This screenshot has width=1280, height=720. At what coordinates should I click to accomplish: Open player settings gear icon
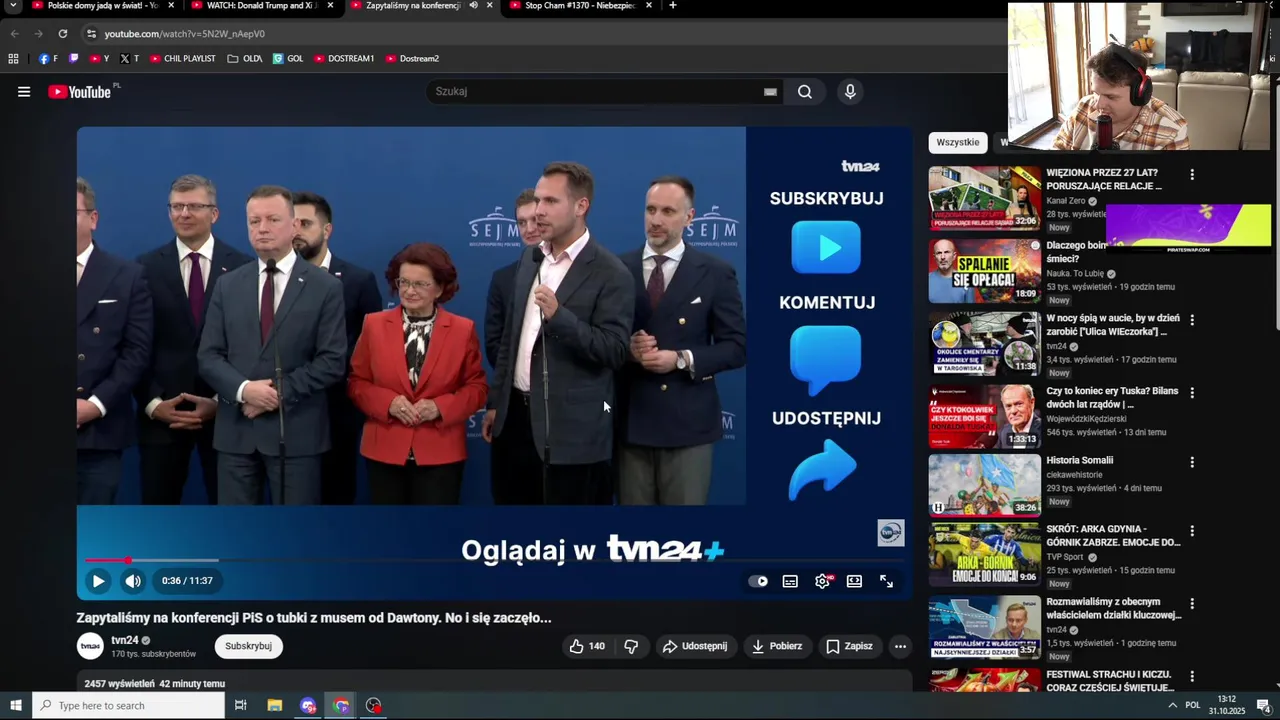822,581
